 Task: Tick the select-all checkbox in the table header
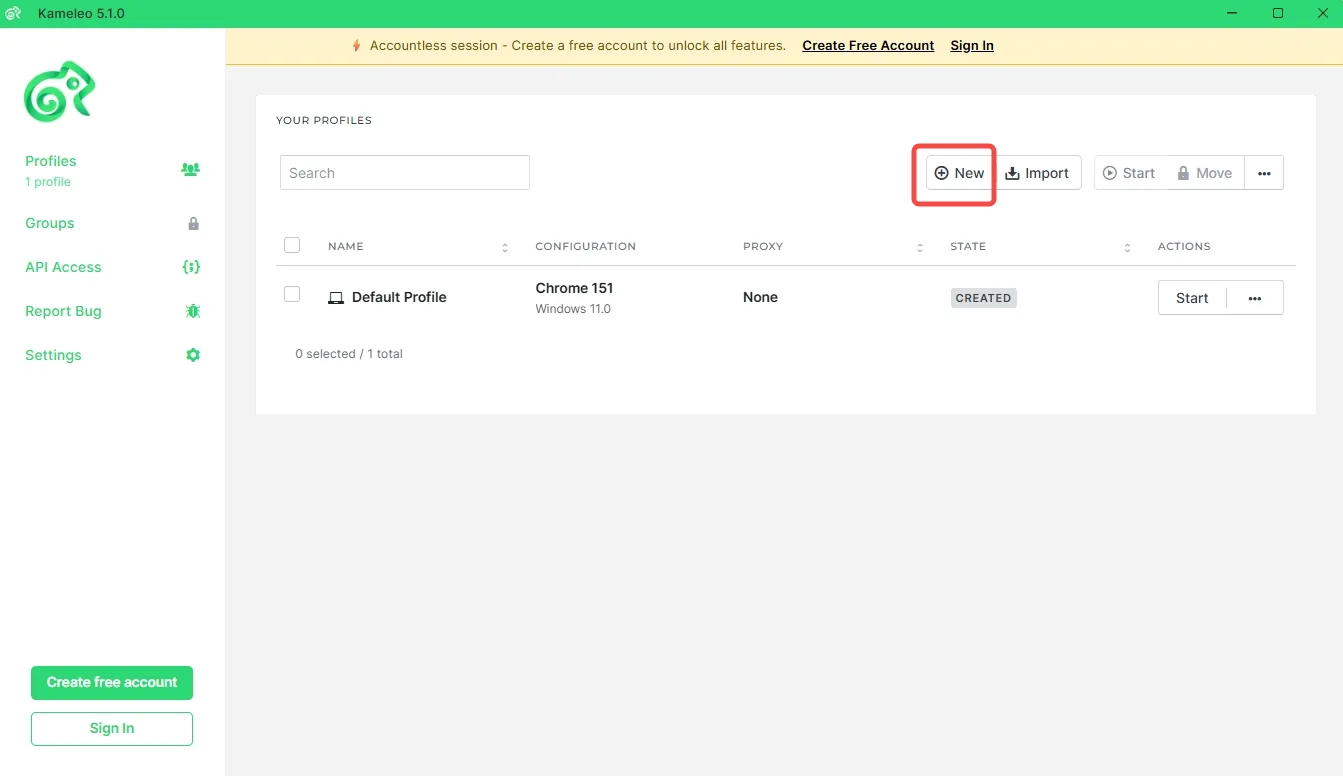pos(292,245)
